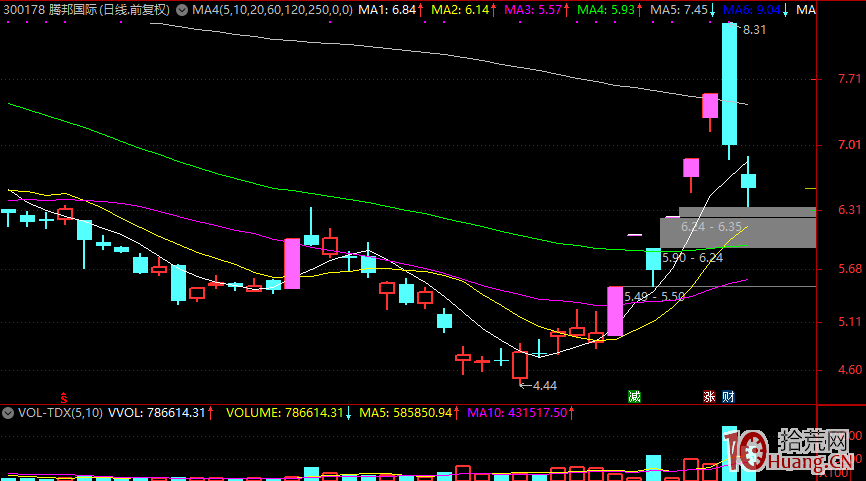The image size is (866, 481).
Task: Select the VVOL: 786614.31 value
Action: point(156,413)
